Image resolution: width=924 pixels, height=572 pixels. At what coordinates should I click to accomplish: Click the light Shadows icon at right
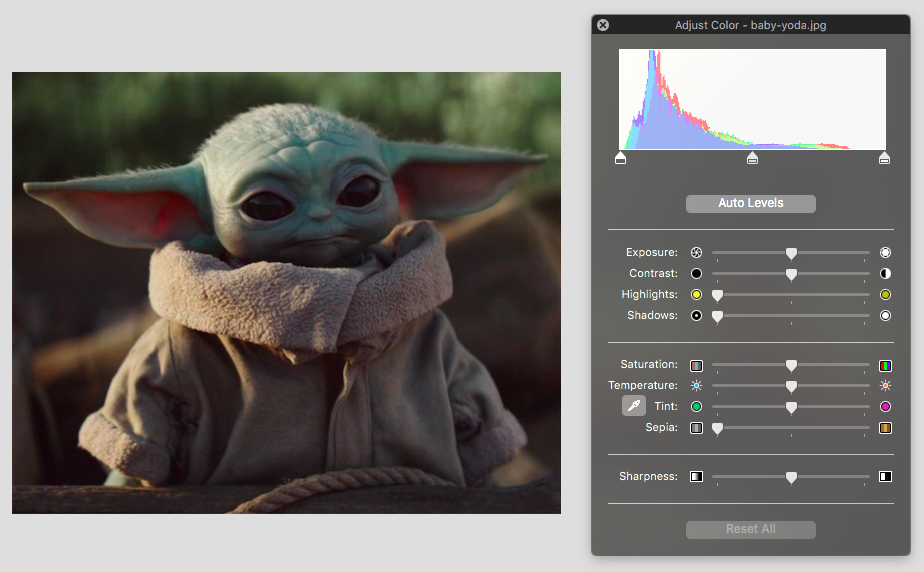click(885, 316)
